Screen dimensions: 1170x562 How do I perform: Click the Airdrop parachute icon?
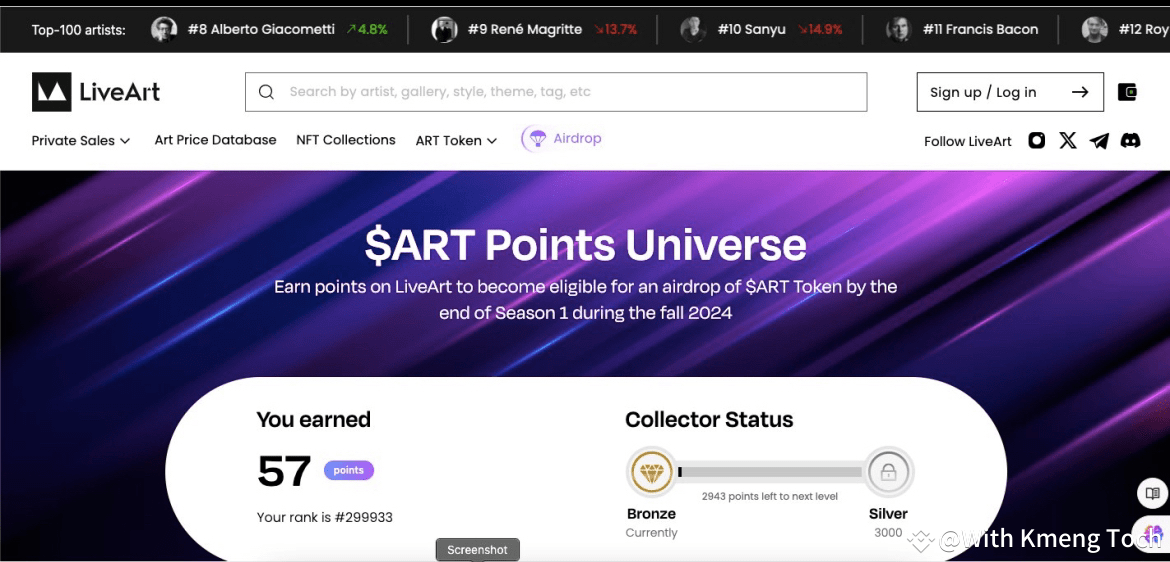[536, 139]
